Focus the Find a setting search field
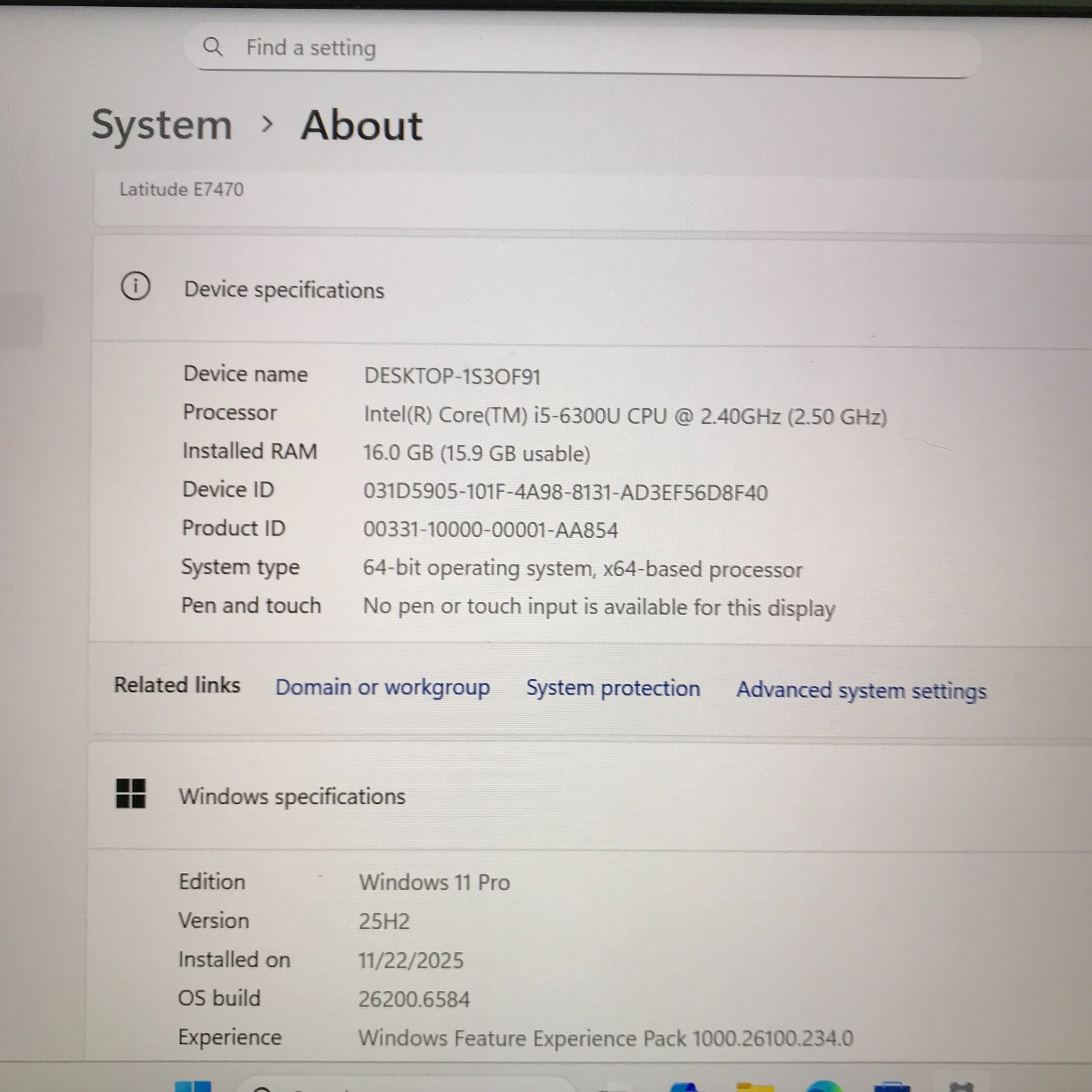 click(x=583, y=51)
